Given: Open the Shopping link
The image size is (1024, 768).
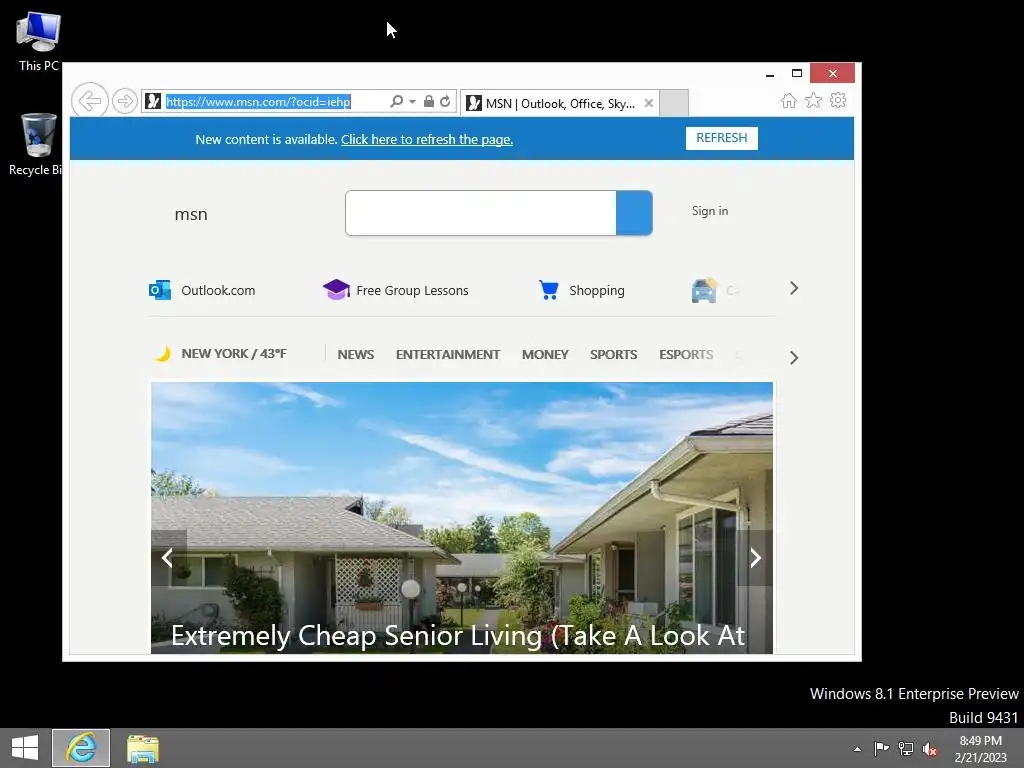Looking at the screenshot, I should click(597, 291).
